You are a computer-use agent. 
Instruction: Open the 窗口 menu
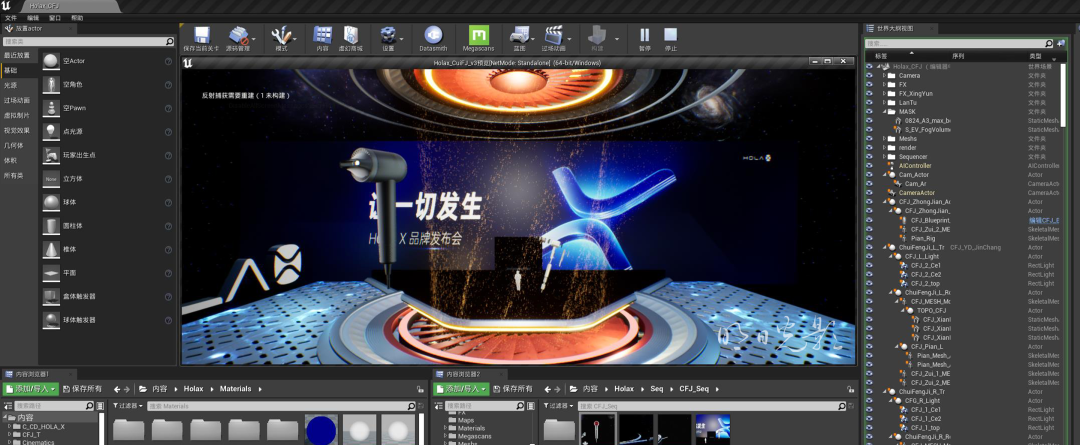tap(55, 18)
